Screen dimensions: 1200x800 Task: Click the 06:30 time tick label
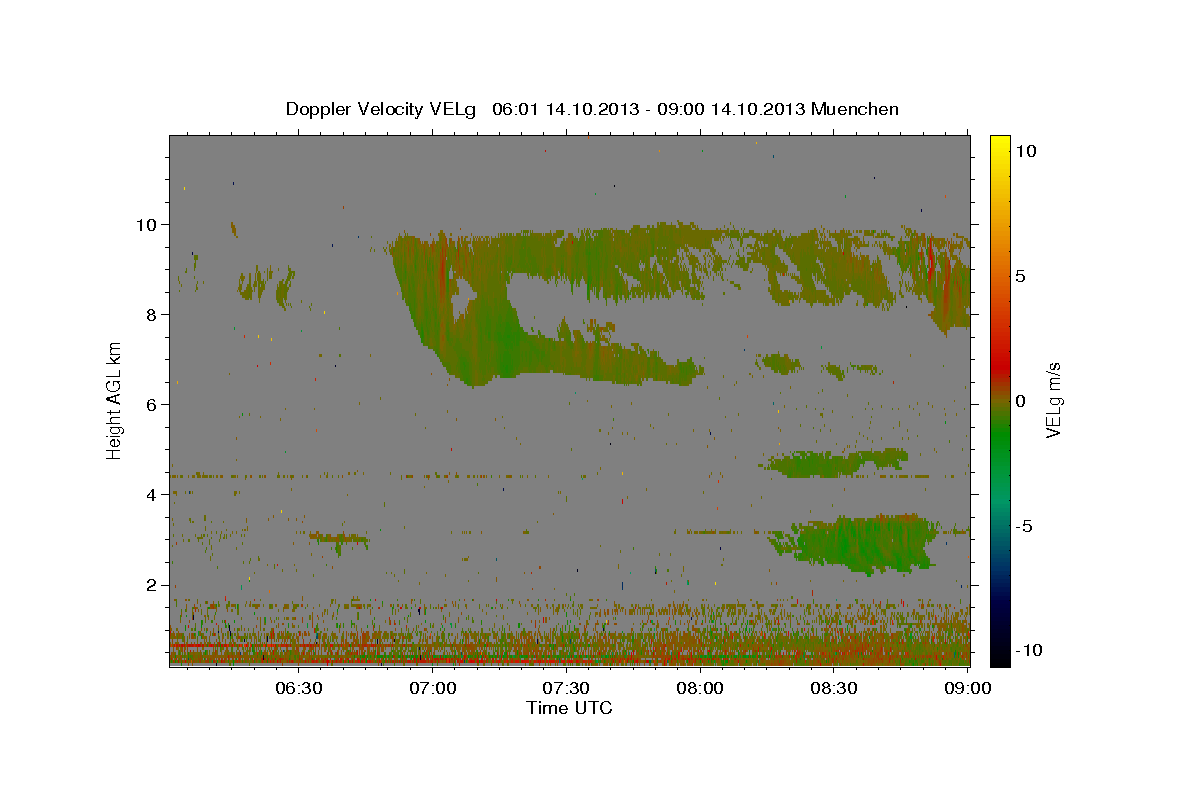point(298,688)
